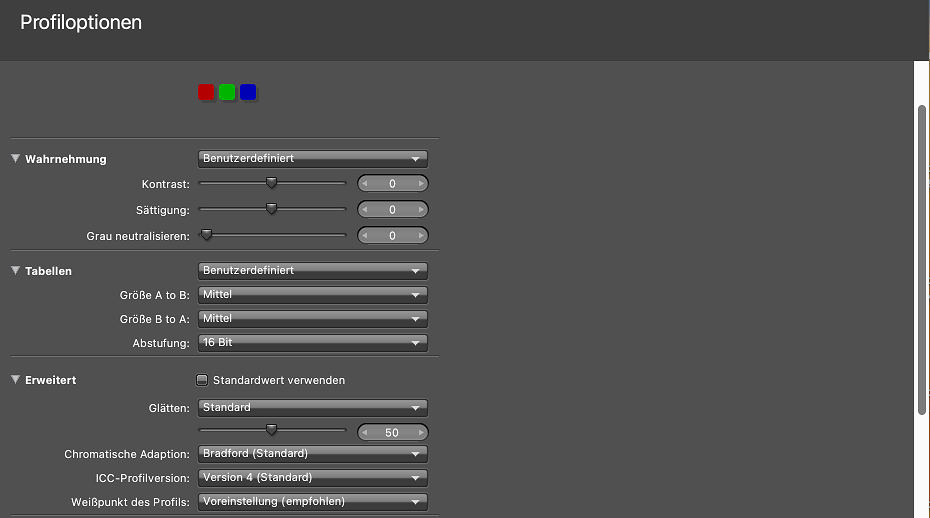Open the Abstufung 16 Bit dropdown
This screenshot has height=518, width=930.
313,342
